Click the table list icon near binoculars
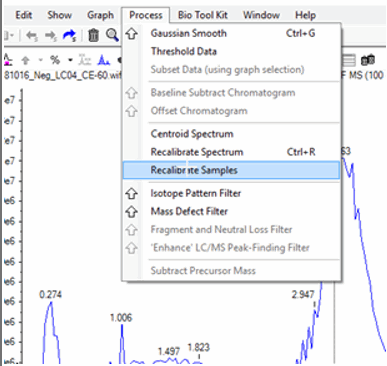Screen dimensions: 387x366 (349, 60)
